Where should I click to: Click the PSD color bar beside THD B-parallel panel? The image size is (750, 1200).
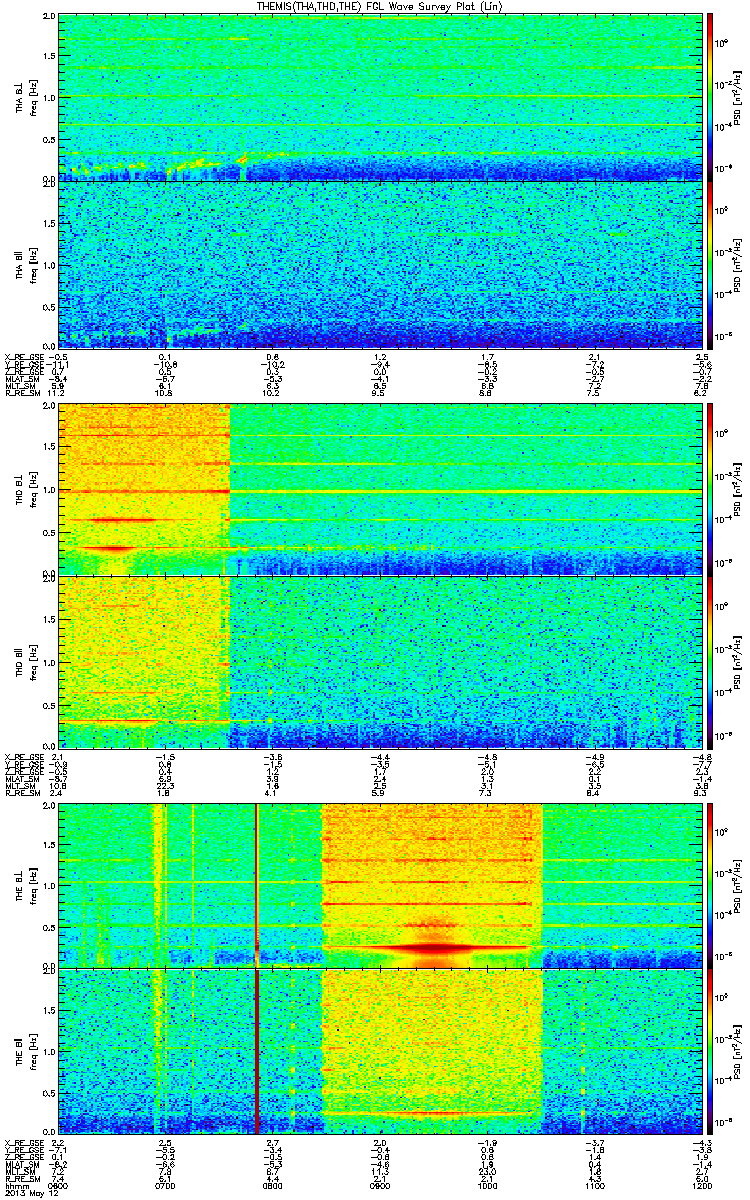coord(711,660)
